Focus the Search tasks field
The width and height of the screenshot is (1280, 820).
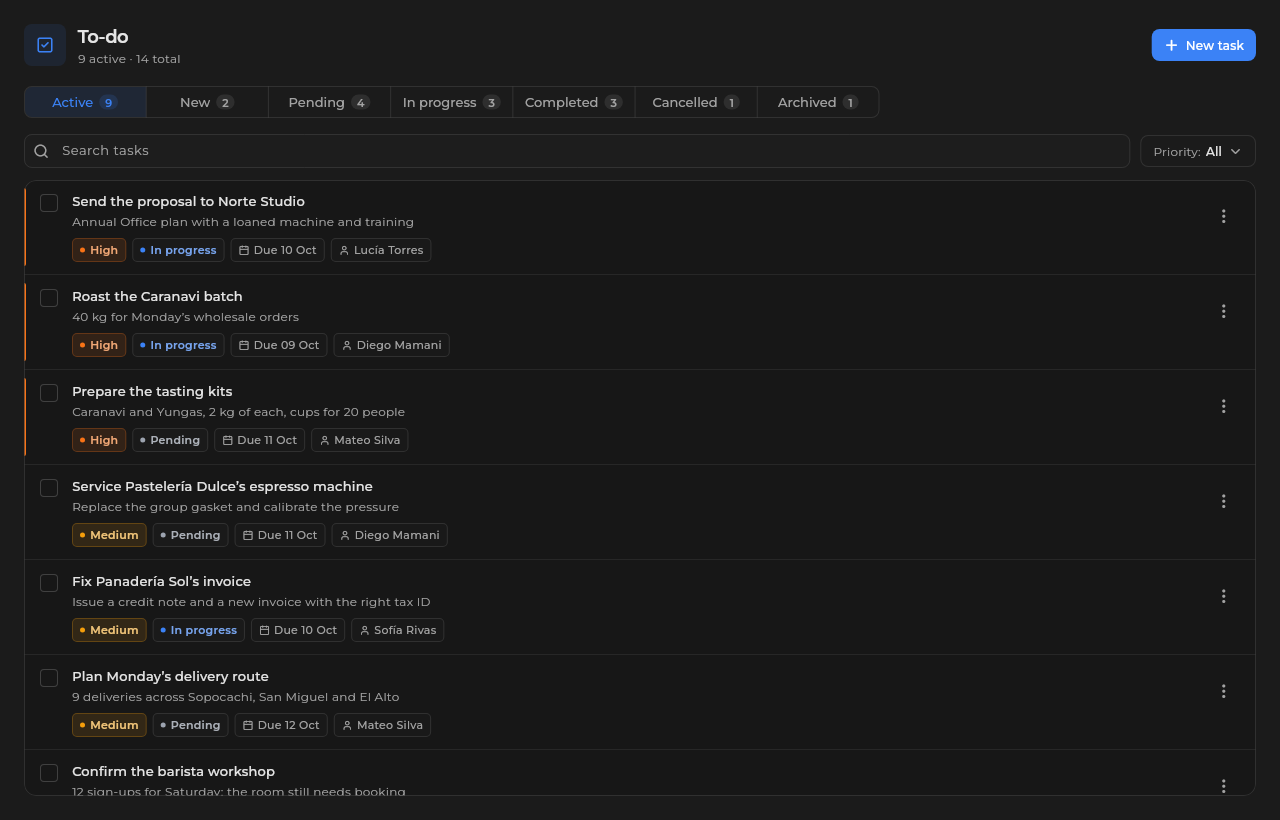click(x=577, y=151)
